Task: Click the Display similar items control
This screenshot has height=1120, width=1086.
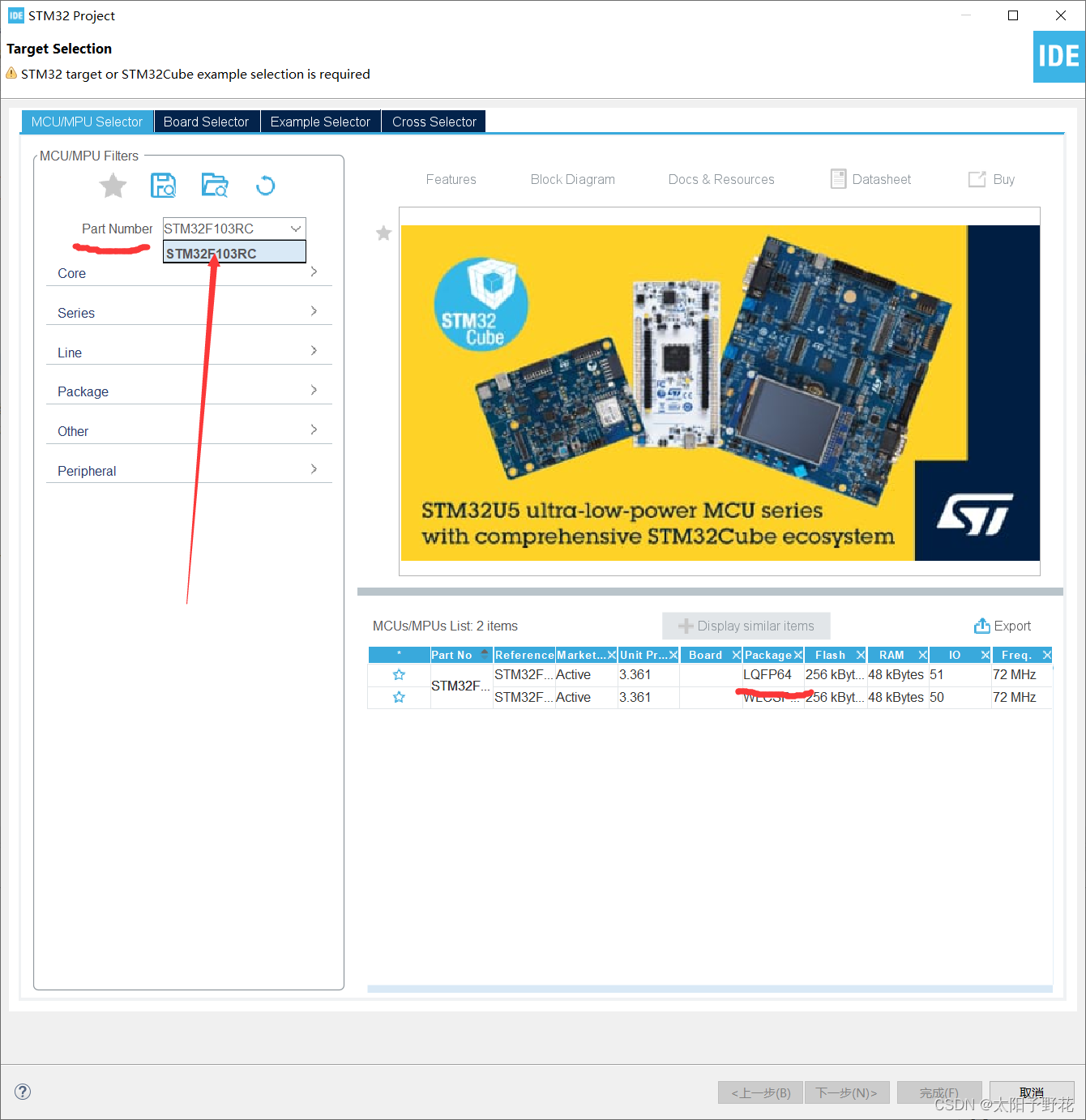Action: [x=746, y=626]
